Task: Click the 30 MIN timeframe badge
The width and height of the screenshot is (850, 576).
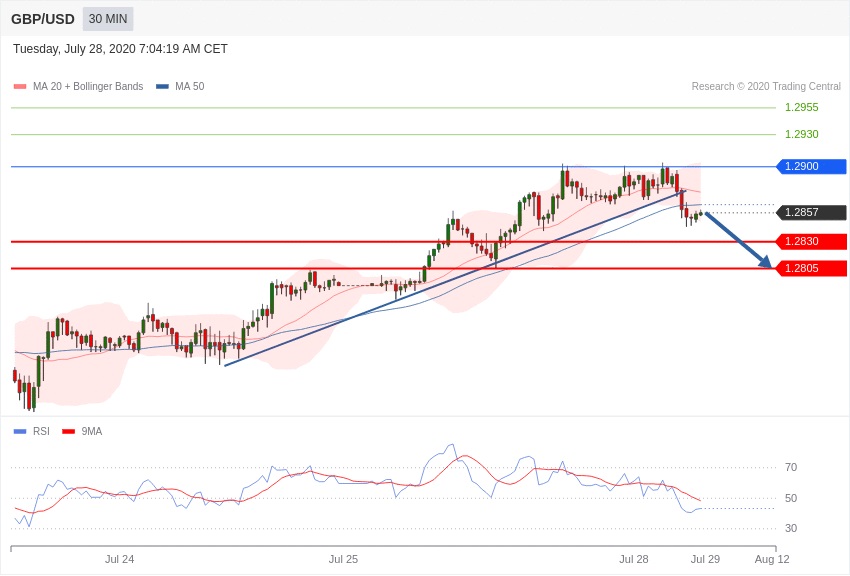Action: (x=108, y=19)
